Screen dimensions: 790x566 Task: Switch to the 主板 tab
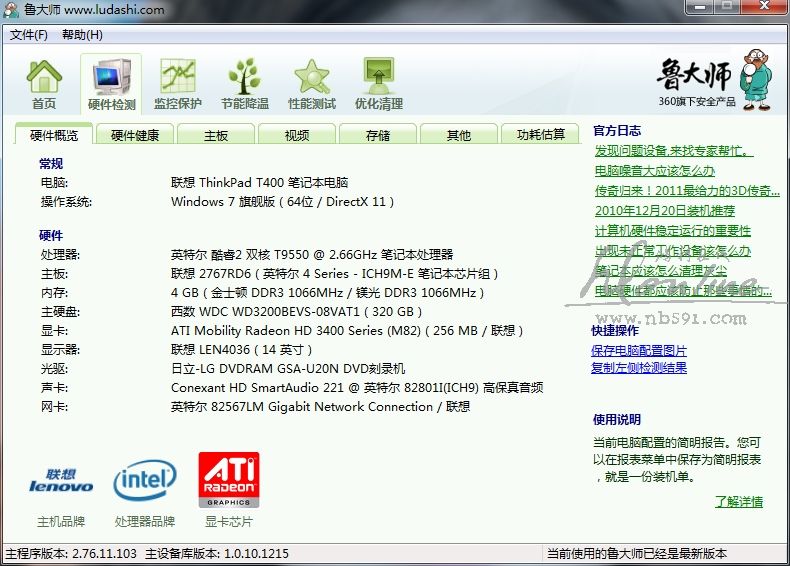click(216, 135)
